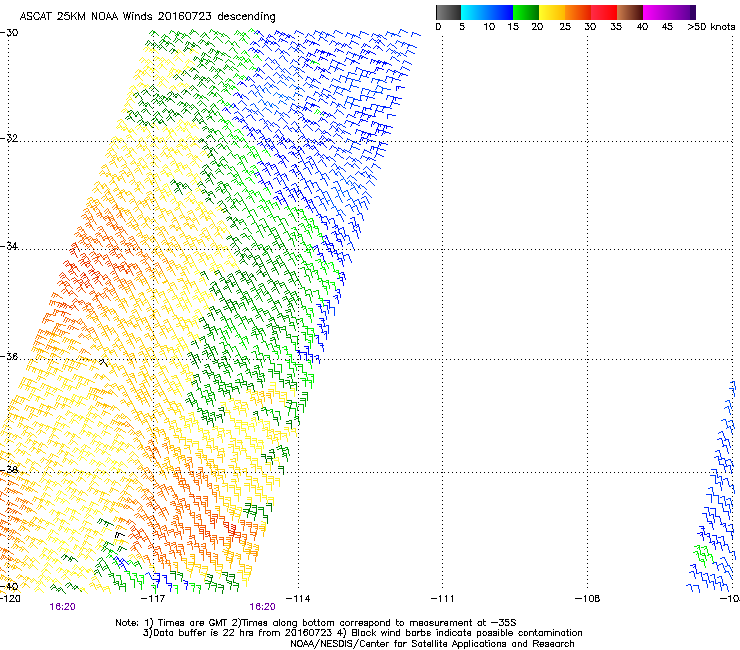Click the -36 latitude axis label
The width and height of the screenshot is (740, 650).
[9, 356]
